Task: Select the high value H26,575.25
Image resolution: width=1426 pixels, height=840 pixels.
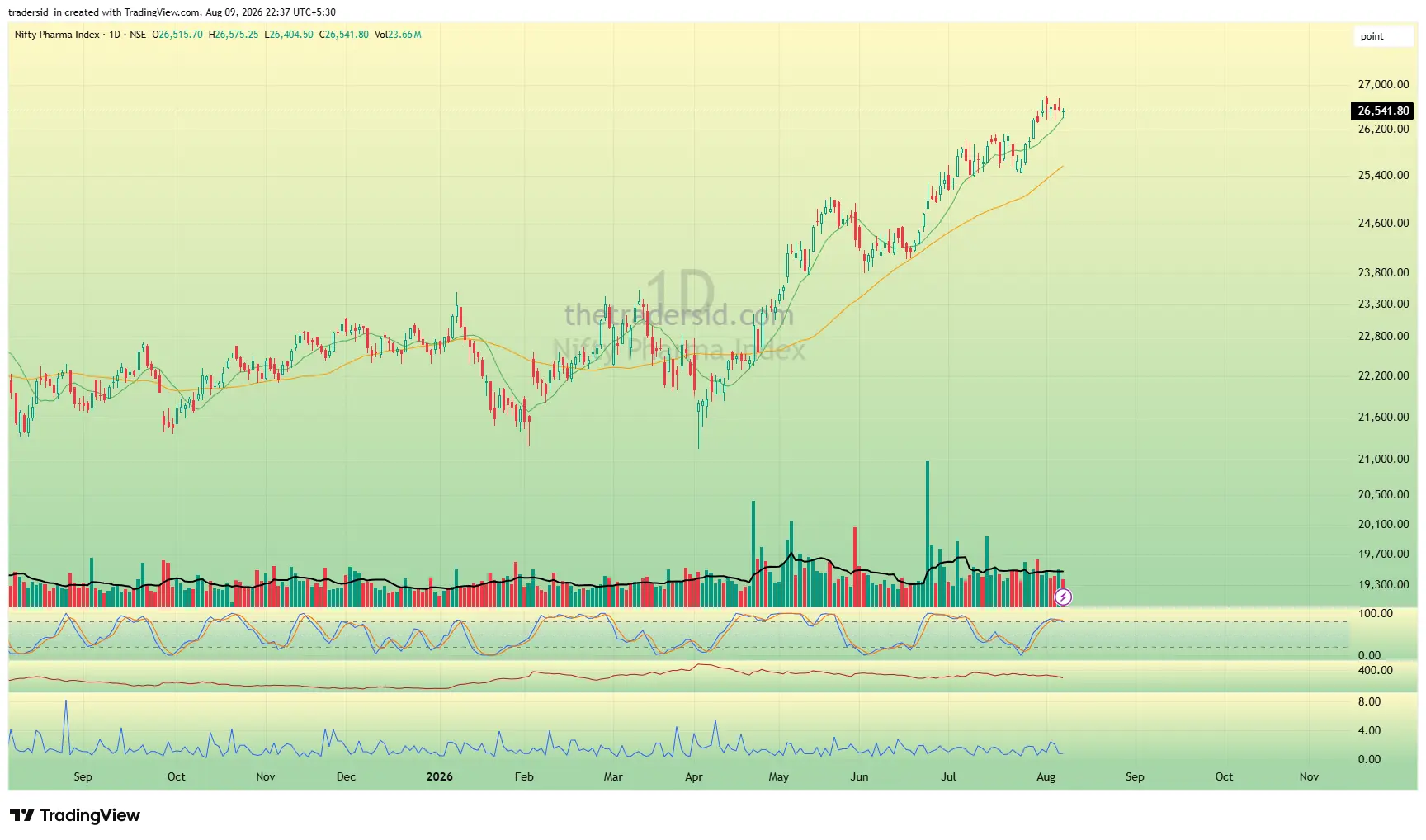Action: point(234,35)
